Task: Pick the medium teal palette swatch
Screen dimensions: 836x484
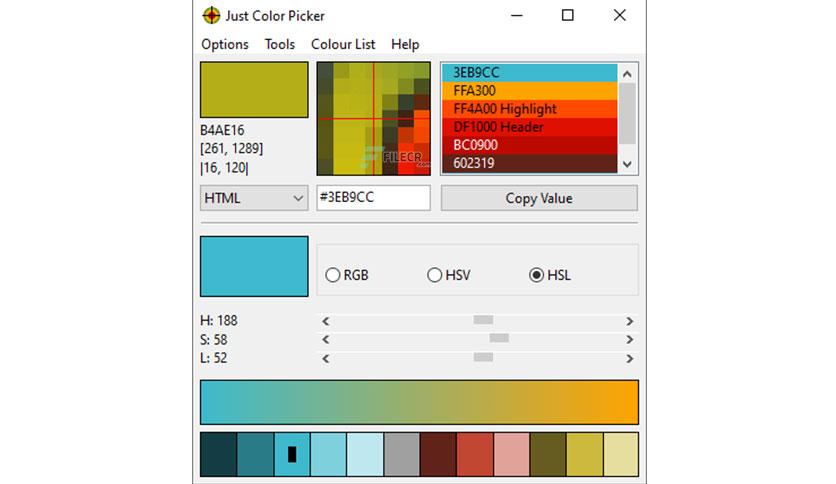Action: [255, 455]
